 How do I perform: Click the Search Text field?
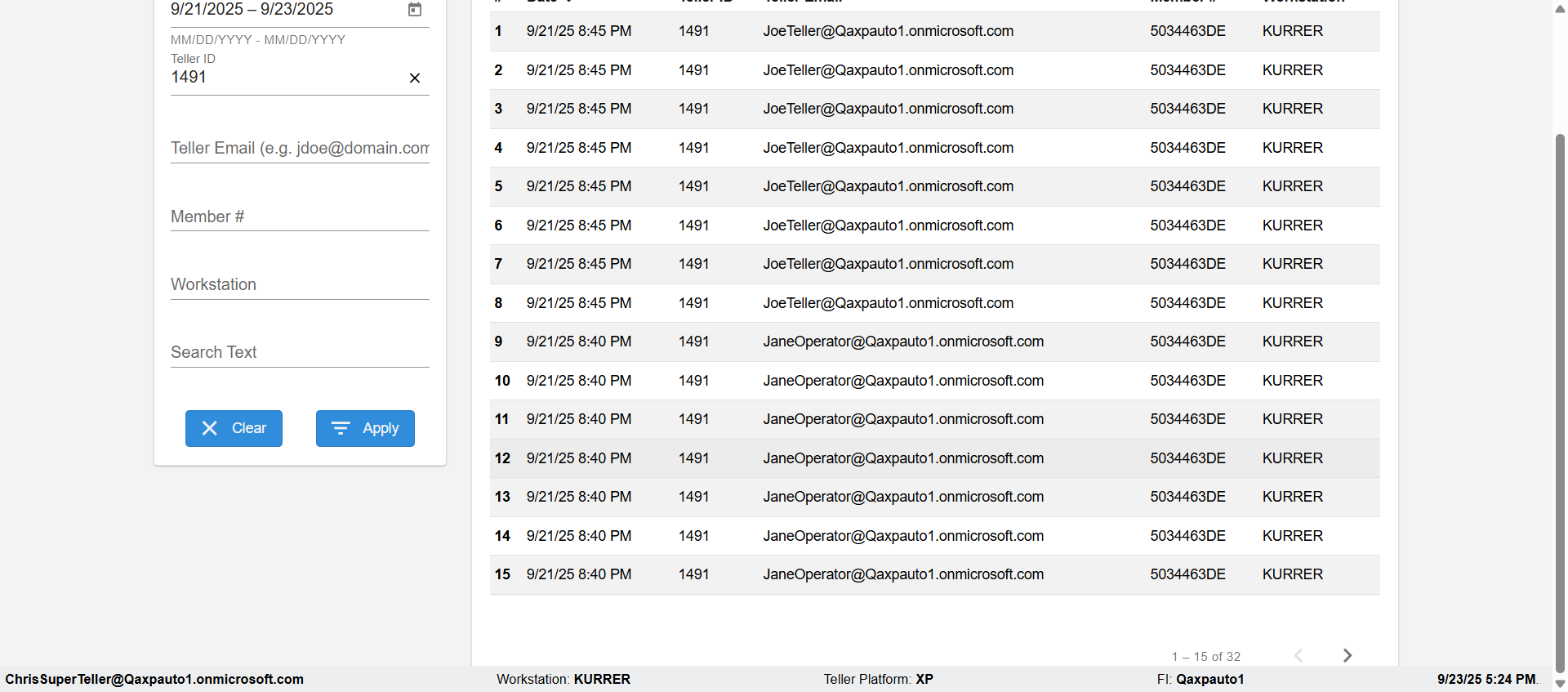[x=299, y=352]
